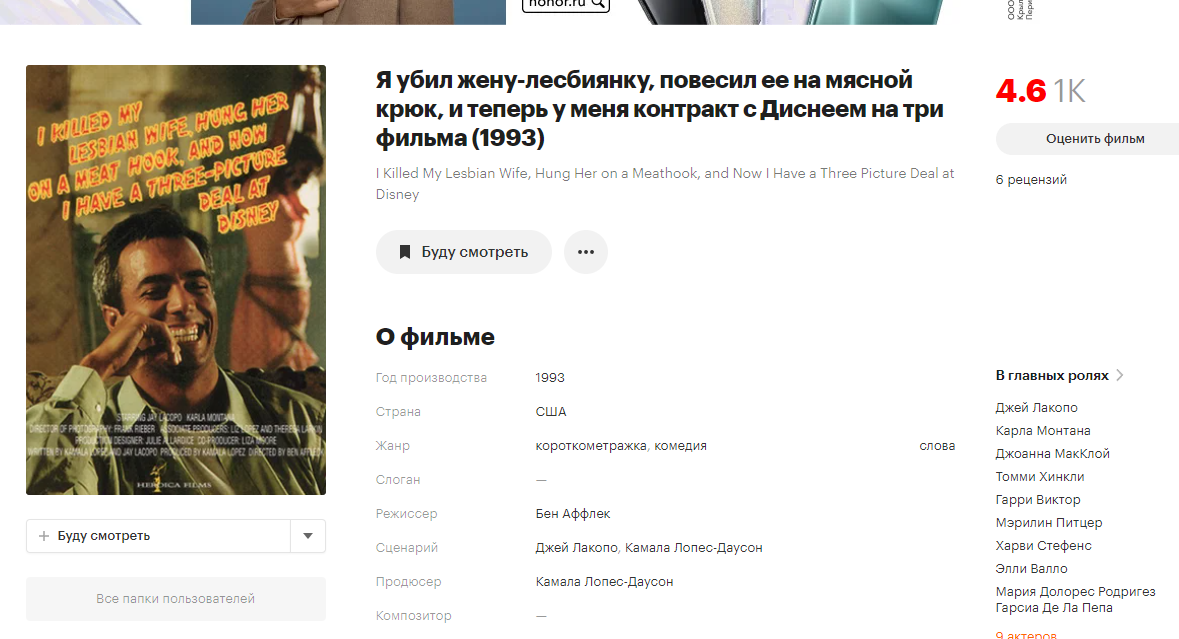
Task: Open the 1993 production year link
Action: [550, 377]
